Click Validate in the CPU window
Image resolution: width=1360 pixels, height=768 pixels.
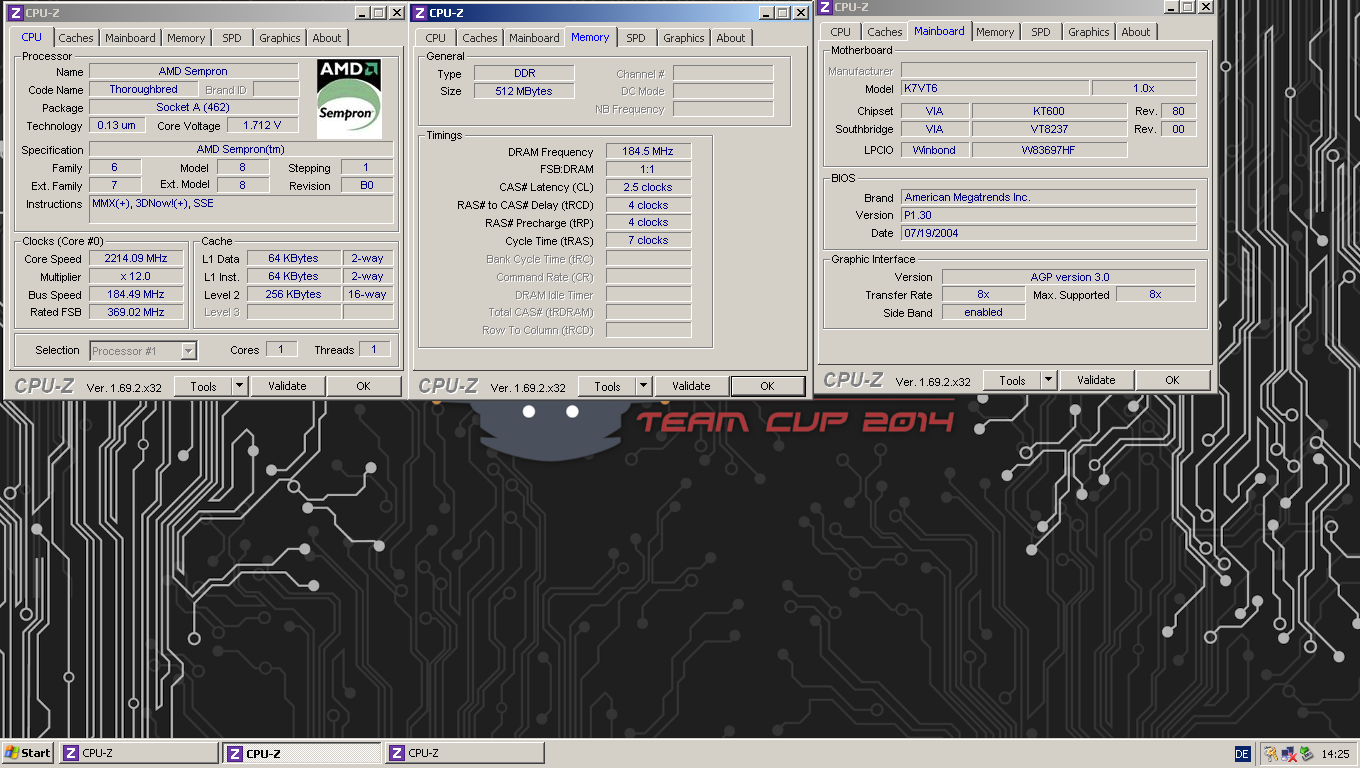(287, 386)
